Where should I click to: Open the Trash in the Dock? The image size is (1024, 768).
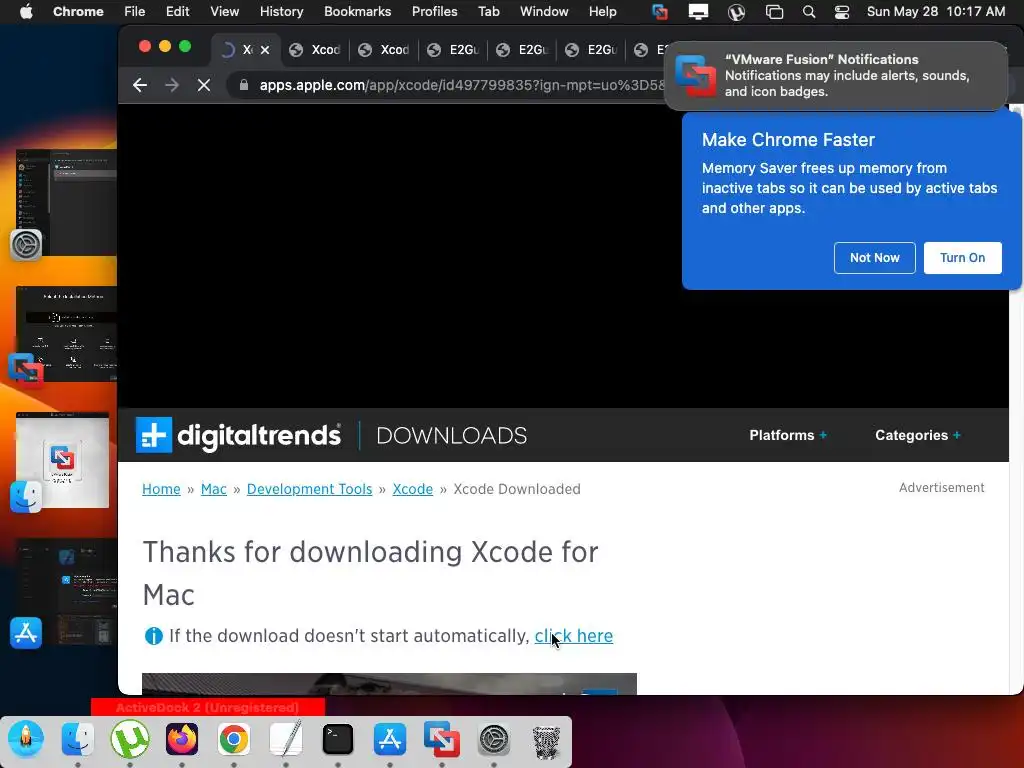click(546, 742)
